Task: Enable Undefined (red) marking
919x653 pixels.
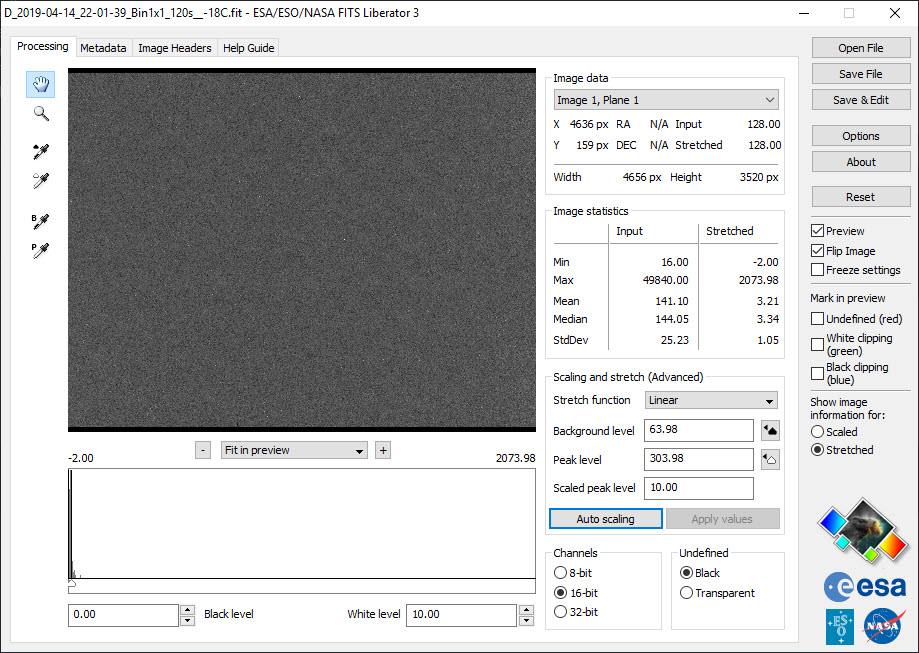Action: (818, 319)
